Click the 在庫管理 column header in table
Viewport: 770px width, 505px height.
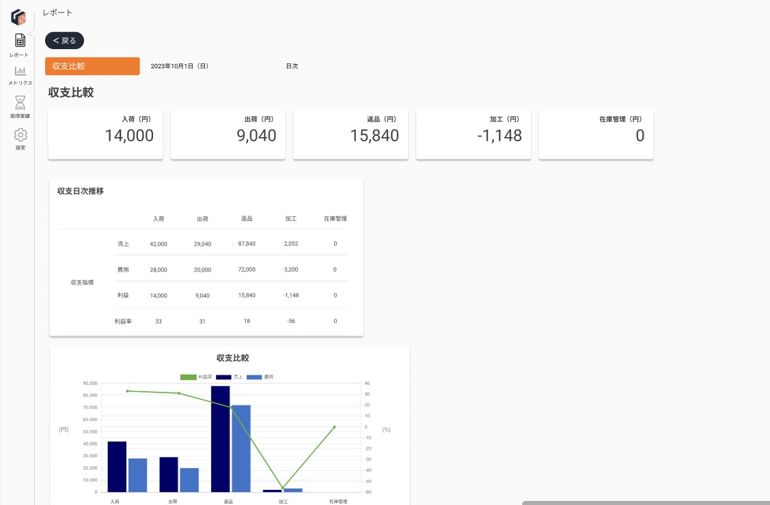335,219
